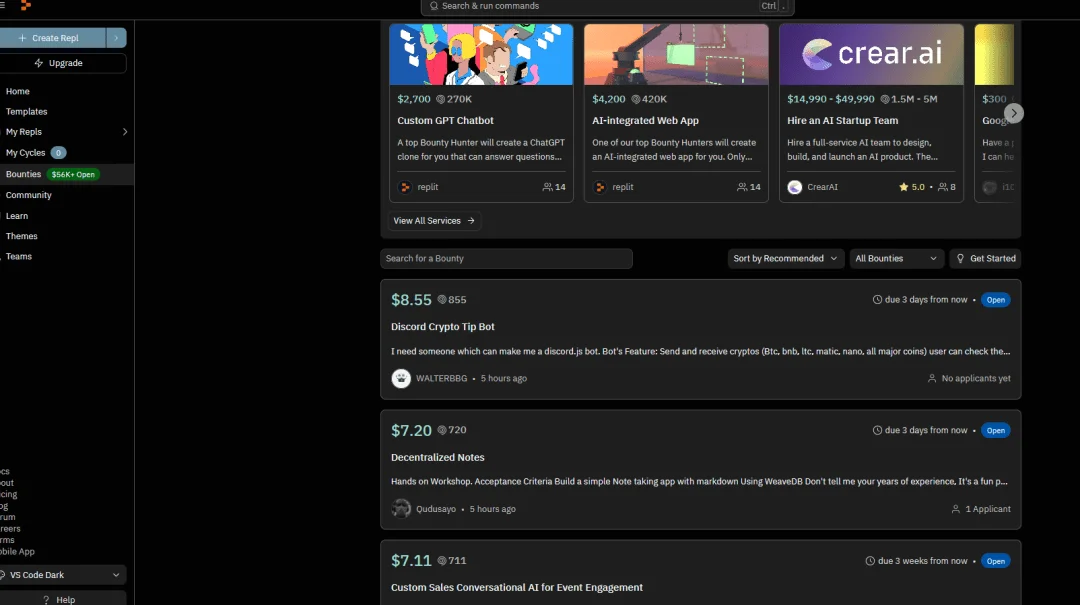Click the Upgrade button
Viewport: 1080px width, 605px height.
click(63, 63)
